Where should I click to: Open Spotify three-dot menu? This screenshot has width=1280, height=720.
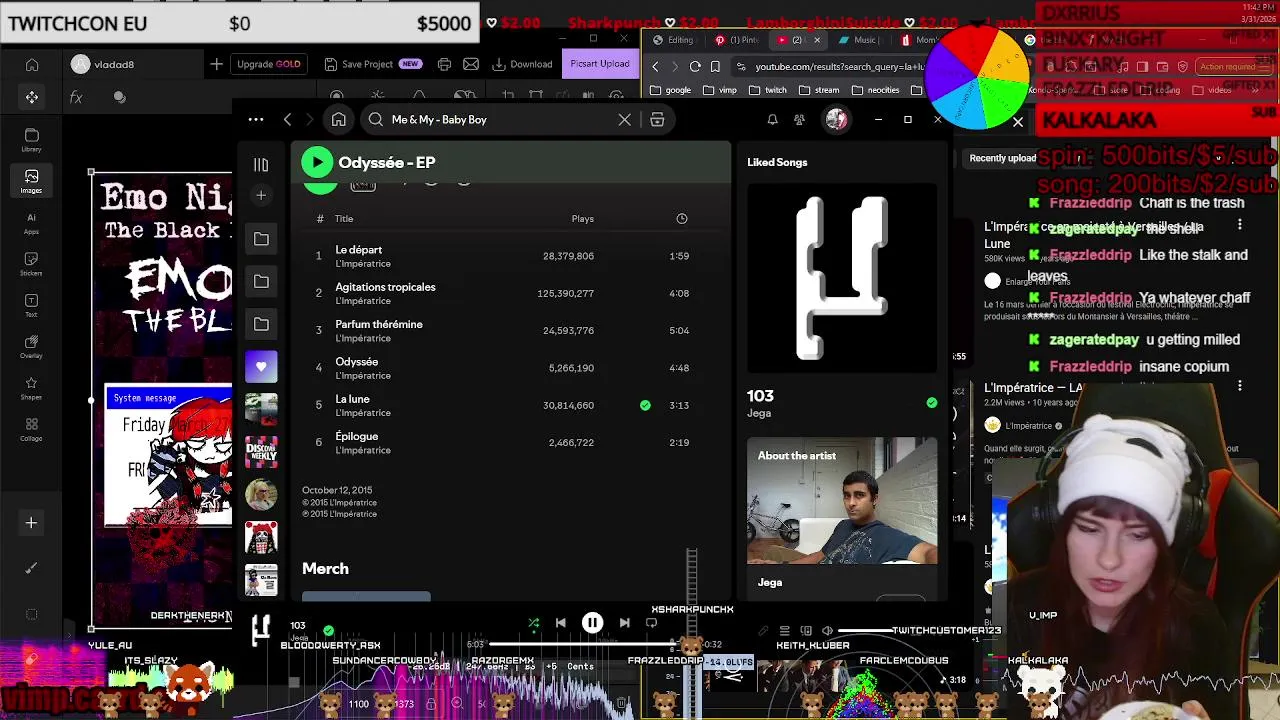point(256,119)
